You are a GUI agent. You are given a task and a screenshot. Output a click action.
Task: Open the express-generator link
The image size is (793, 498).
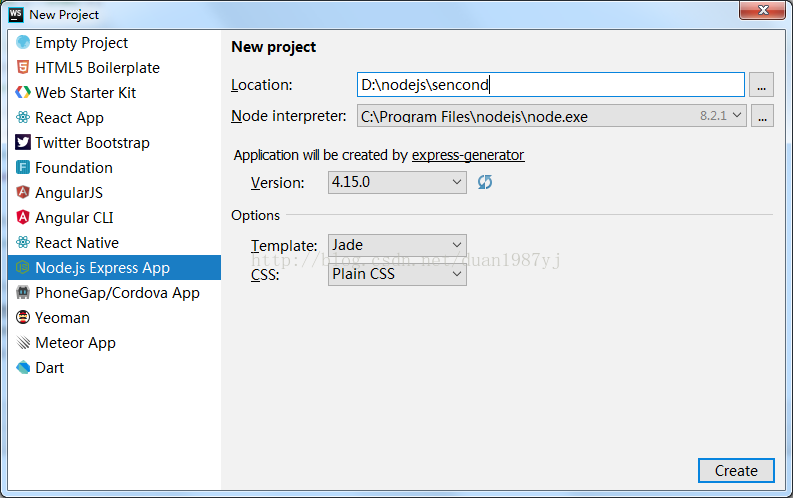[468, 155]
